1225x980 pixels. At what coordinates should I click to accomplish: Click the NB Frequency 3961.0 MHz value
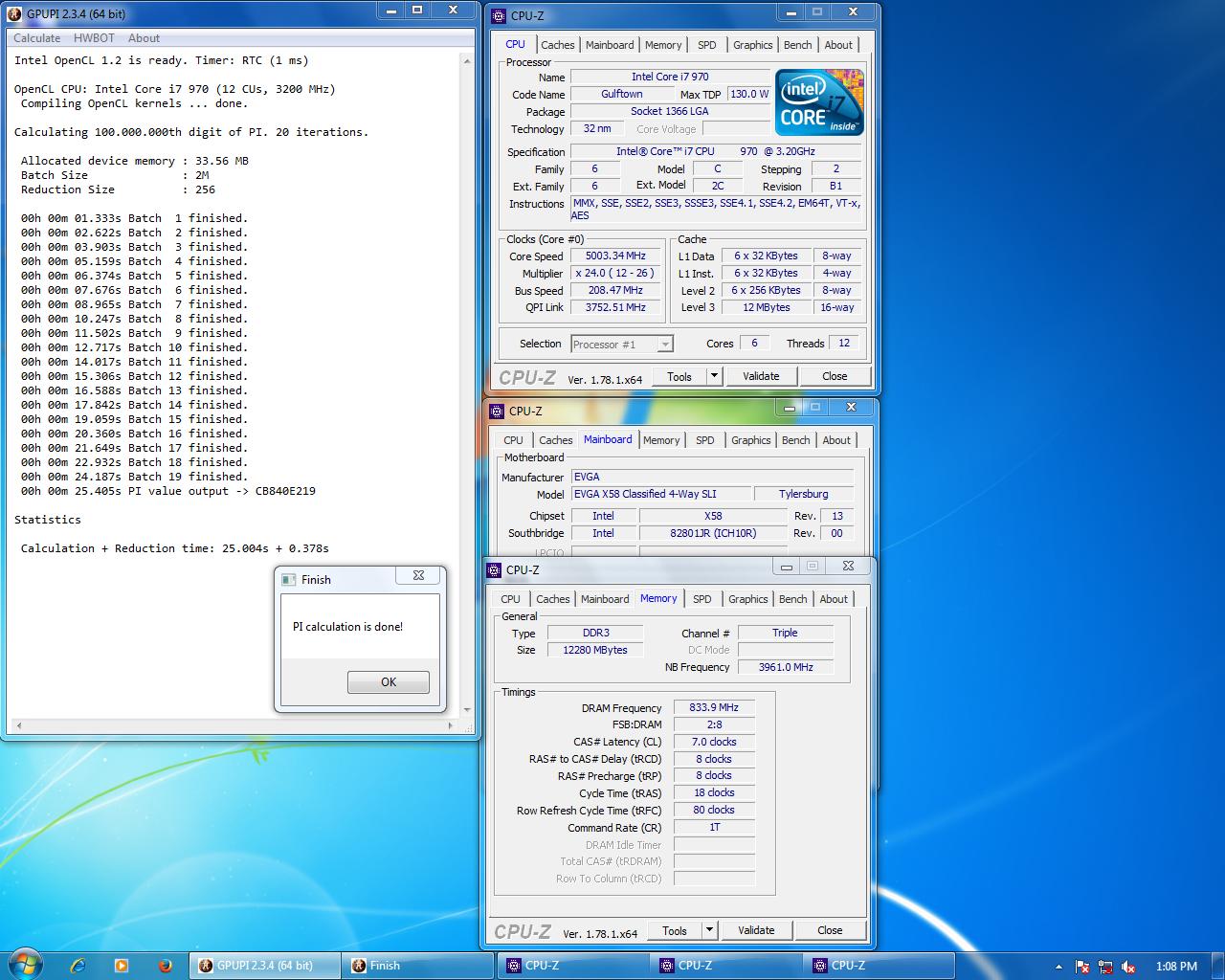pos(786,667)
